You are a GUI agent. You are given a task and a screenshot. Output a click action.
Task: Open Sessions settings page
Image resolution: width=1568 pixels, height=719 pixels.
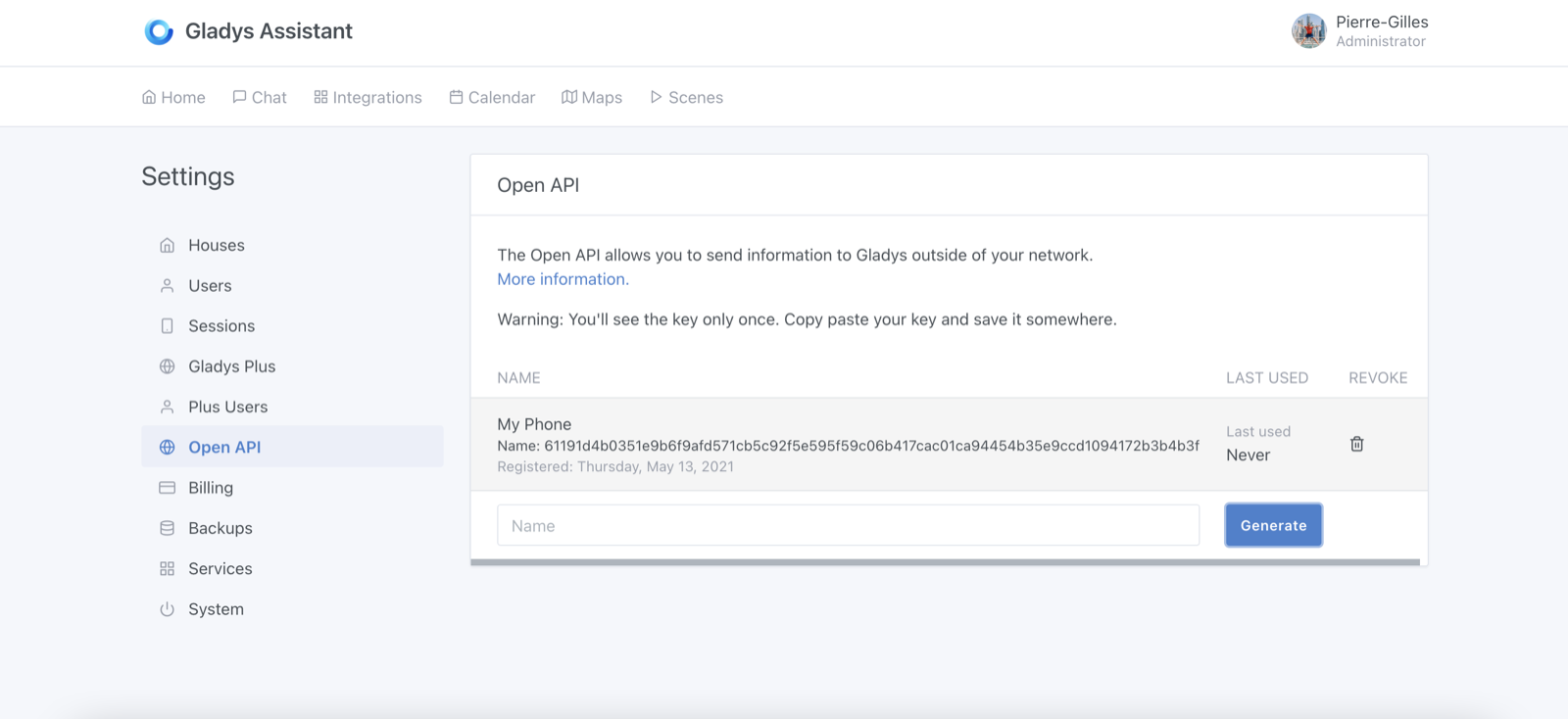[x=292, y=325]
